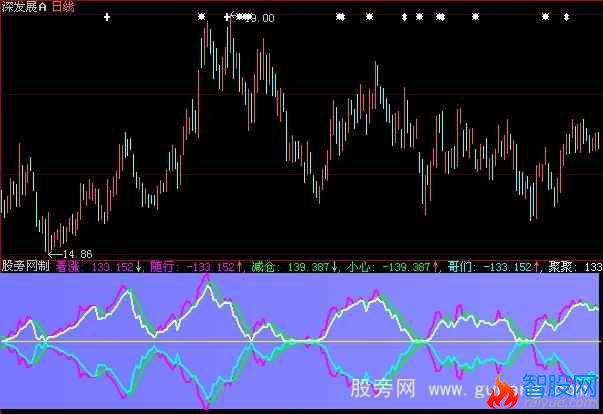Open the 股旁网制 indicator name
The image size is (603, 414).
click(x=25, y=266)
